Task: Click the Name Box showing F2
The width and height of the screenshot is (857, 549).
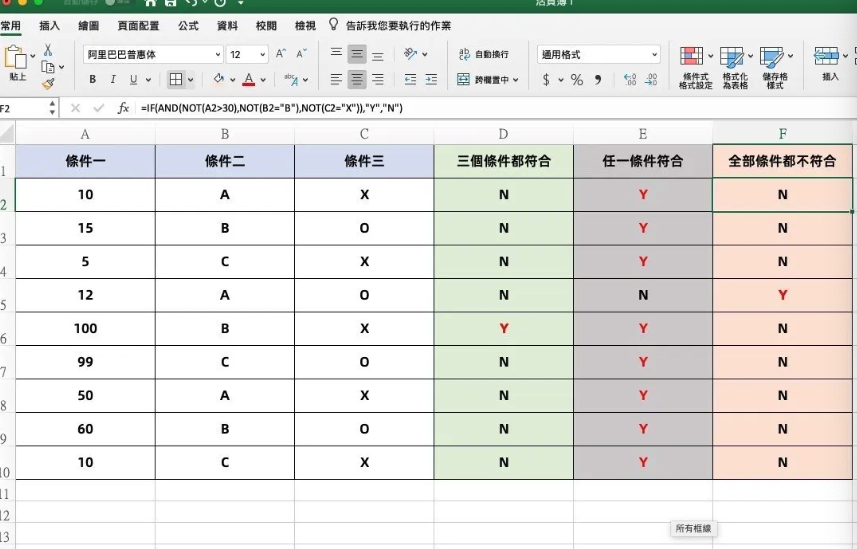Action: pos(24,108)
